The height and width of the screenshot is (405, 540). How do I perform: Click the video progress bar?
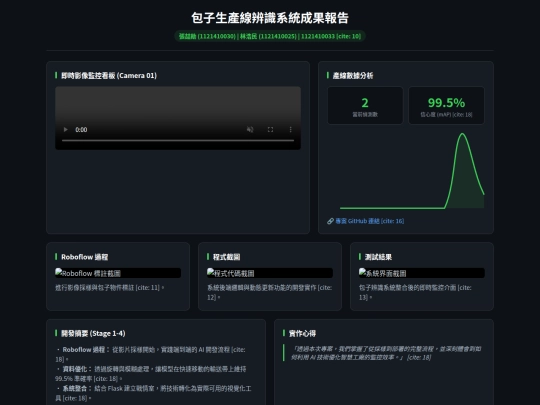pyautogui.click(x=178, y=141)
